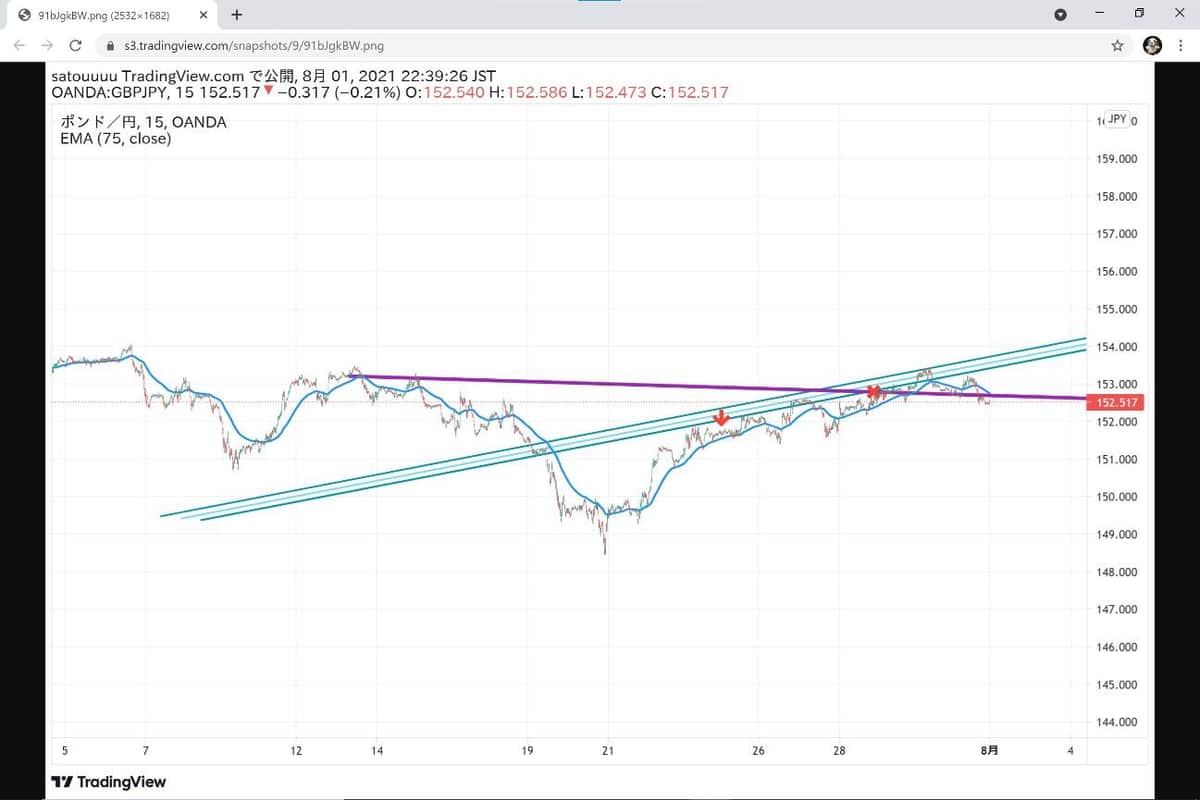Viewport: 1200px width, 800px height.
Task: Reload the snapshot page
Action: pyautogui.click(x=75, y=45)
